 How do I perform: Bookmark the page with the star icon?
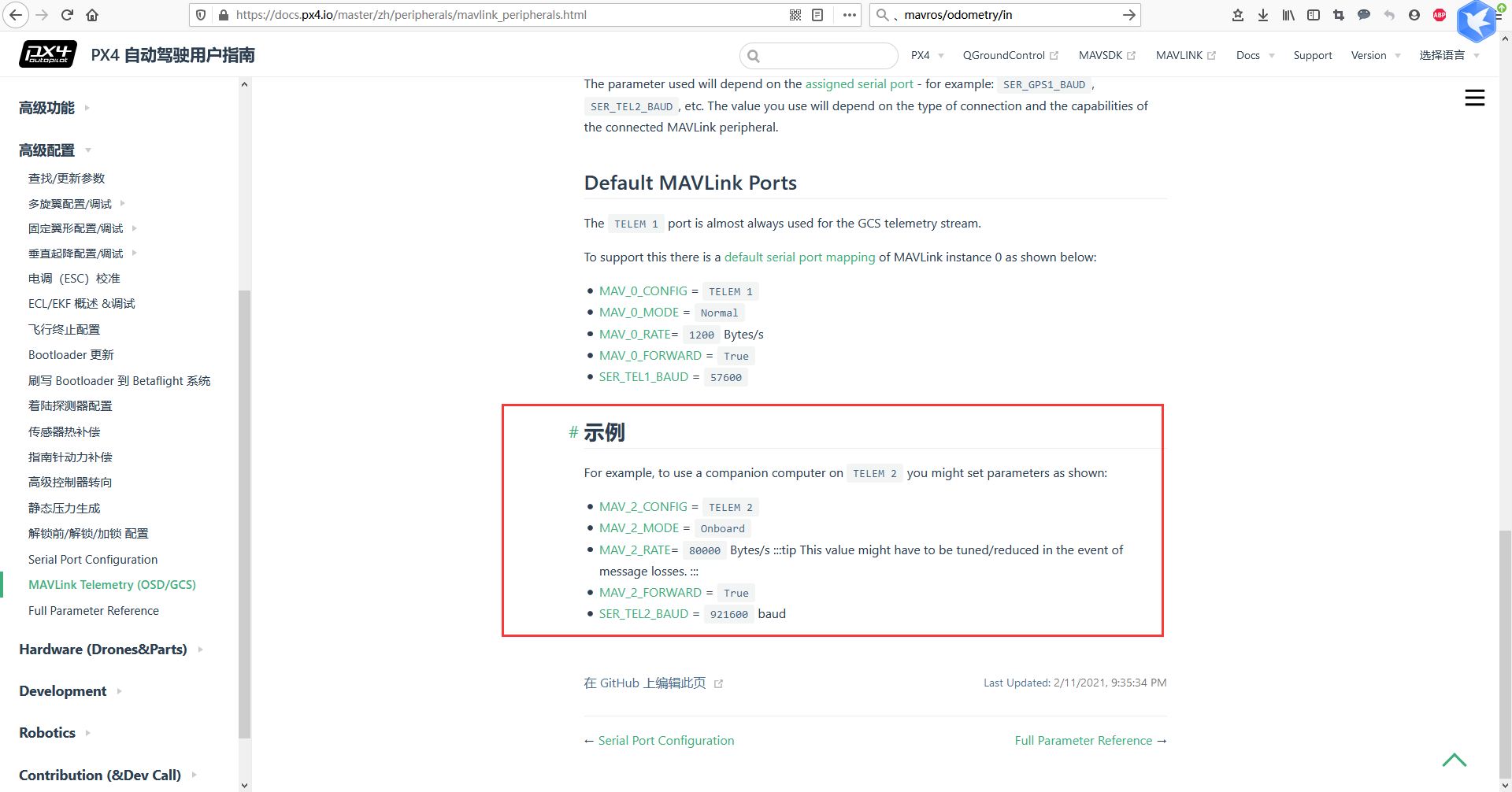pyautogui.click(x=1237, y=15)
